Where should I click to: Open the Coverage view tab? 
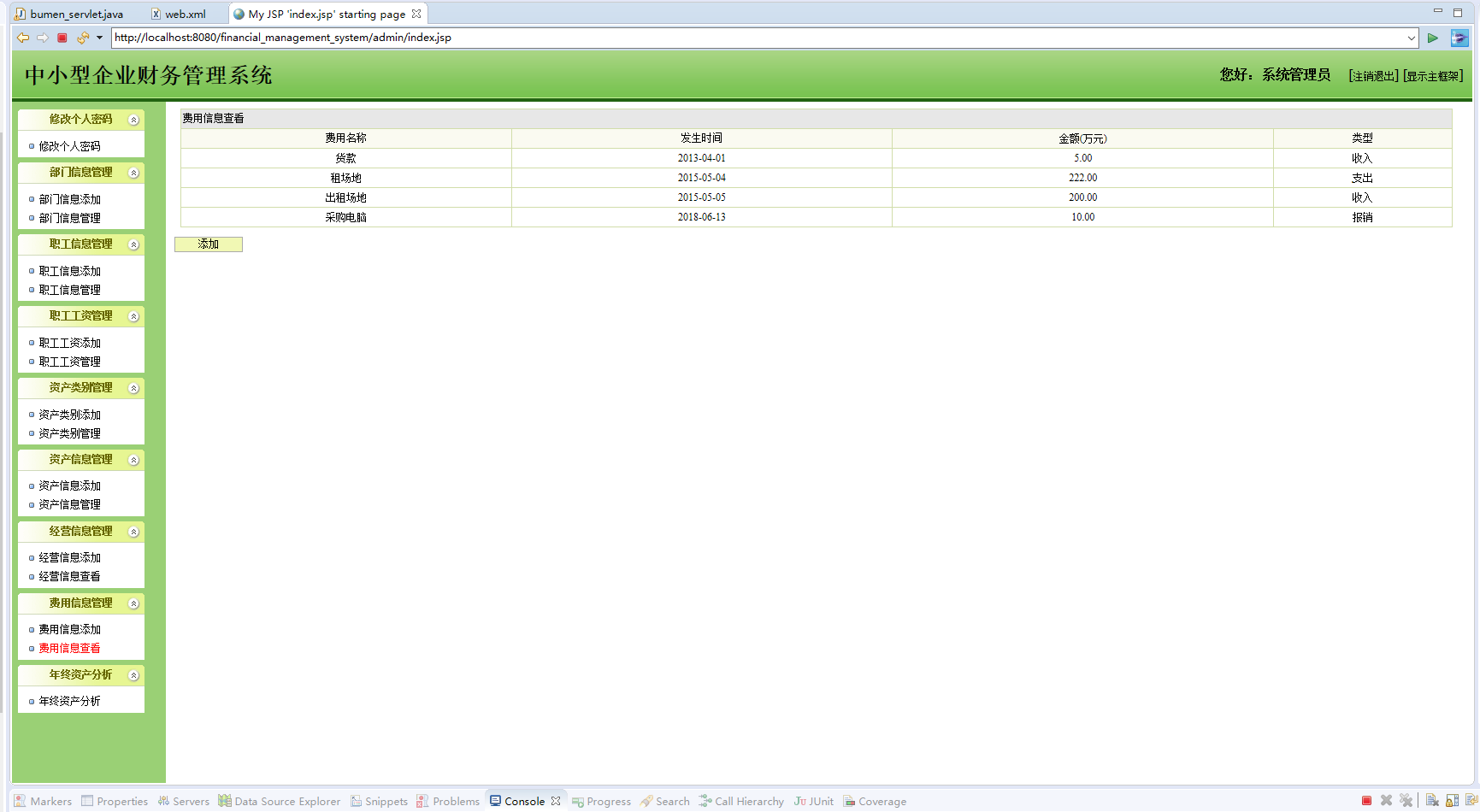875,801
